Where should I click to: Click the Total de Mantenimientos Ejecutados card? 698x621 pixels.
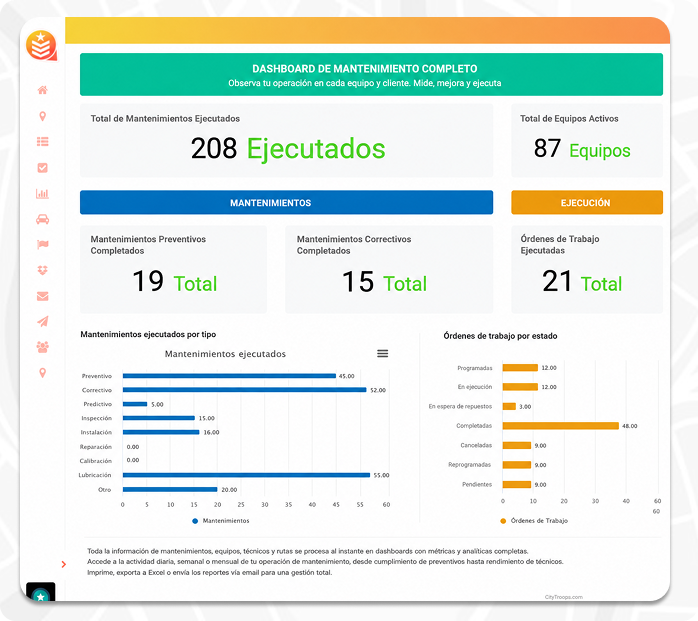coord(286,141)
